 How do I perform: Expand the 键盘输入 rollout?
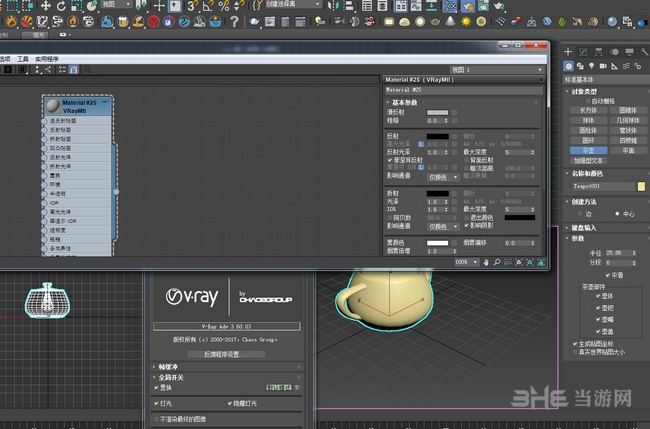coord(567,228)
